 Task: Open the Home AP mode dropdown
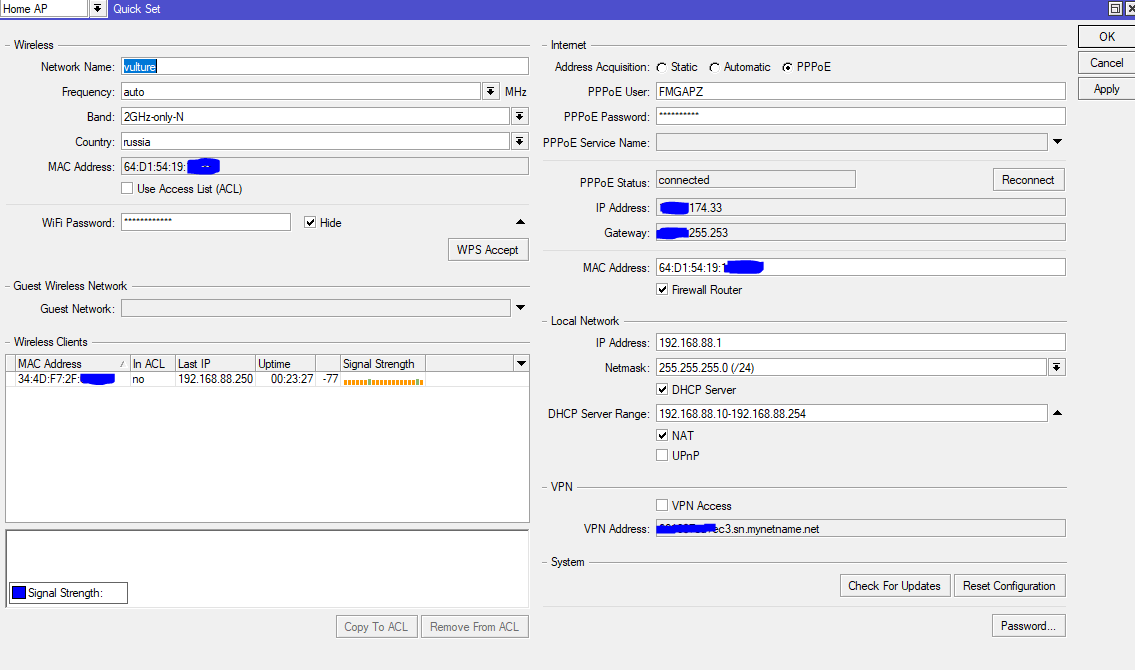pos(97,9)
